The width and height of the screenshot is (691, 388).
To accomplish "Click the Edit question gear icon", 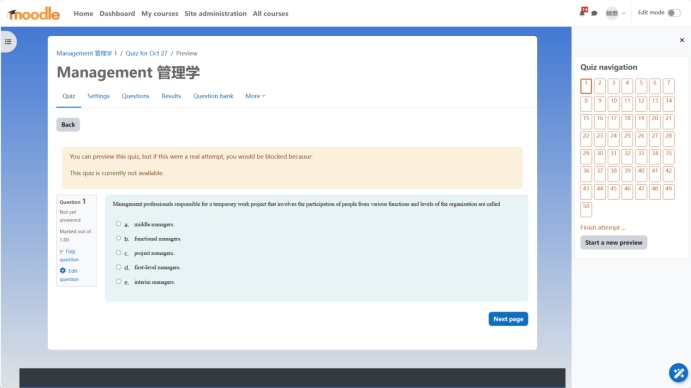I will tap(63, 270).
